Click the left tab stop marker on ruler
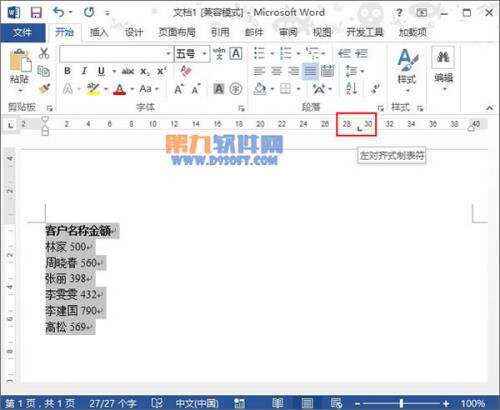Viewport: 500px width, 410px height. click(359, 129)
